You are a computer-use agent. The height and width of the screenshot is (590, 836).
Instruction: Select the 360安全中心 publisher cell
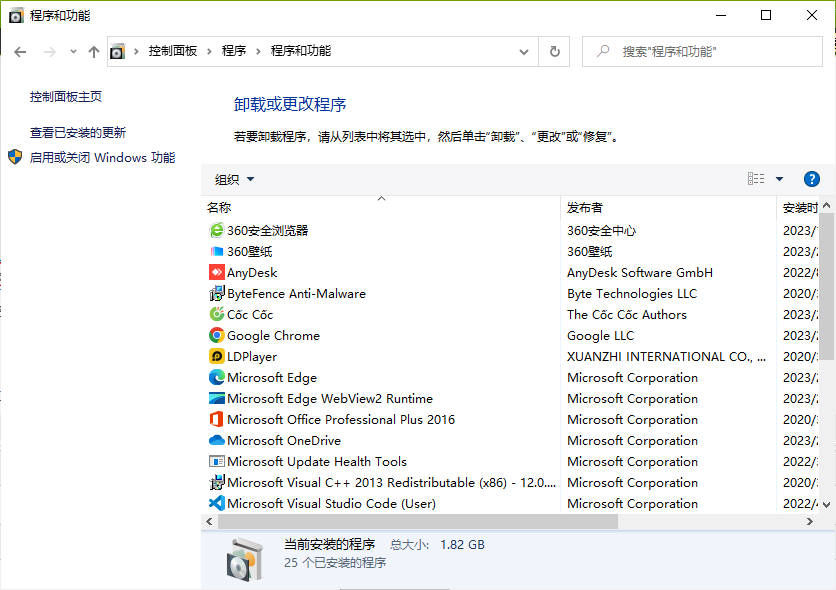pyautogui.click(x=601, y=230)
